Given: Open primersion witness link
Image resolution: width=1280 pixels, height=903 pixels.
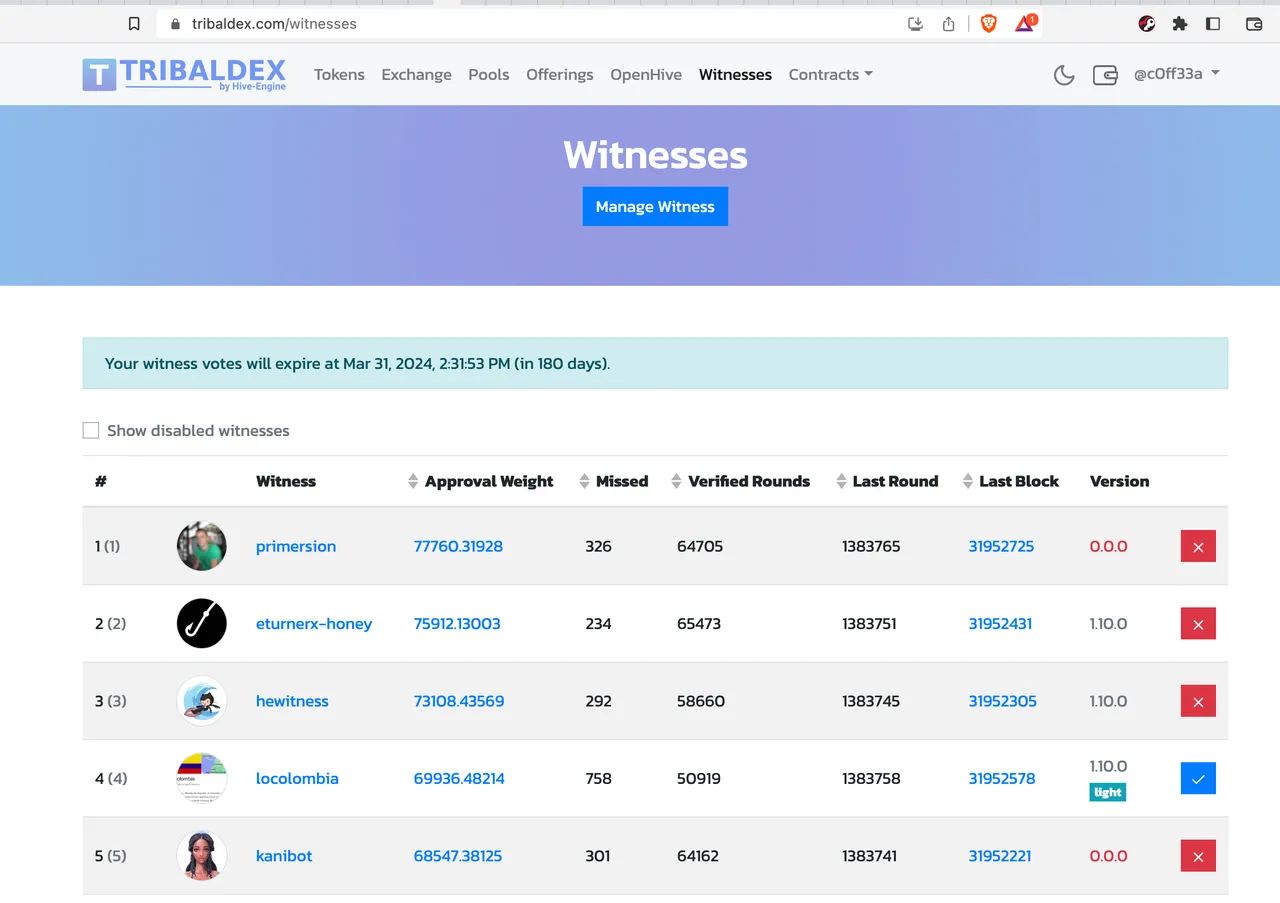Looking at the screenshot, I should 296,546.
